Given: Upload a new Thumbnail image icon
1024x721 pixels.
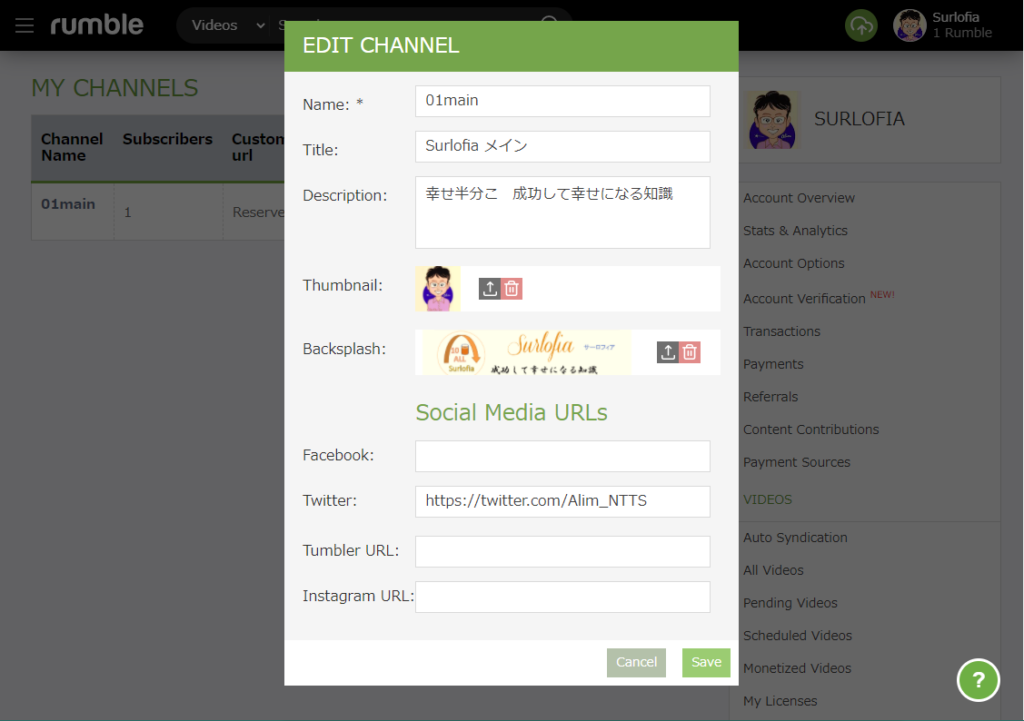Looking at the screenshot, I should pos(489,289).
